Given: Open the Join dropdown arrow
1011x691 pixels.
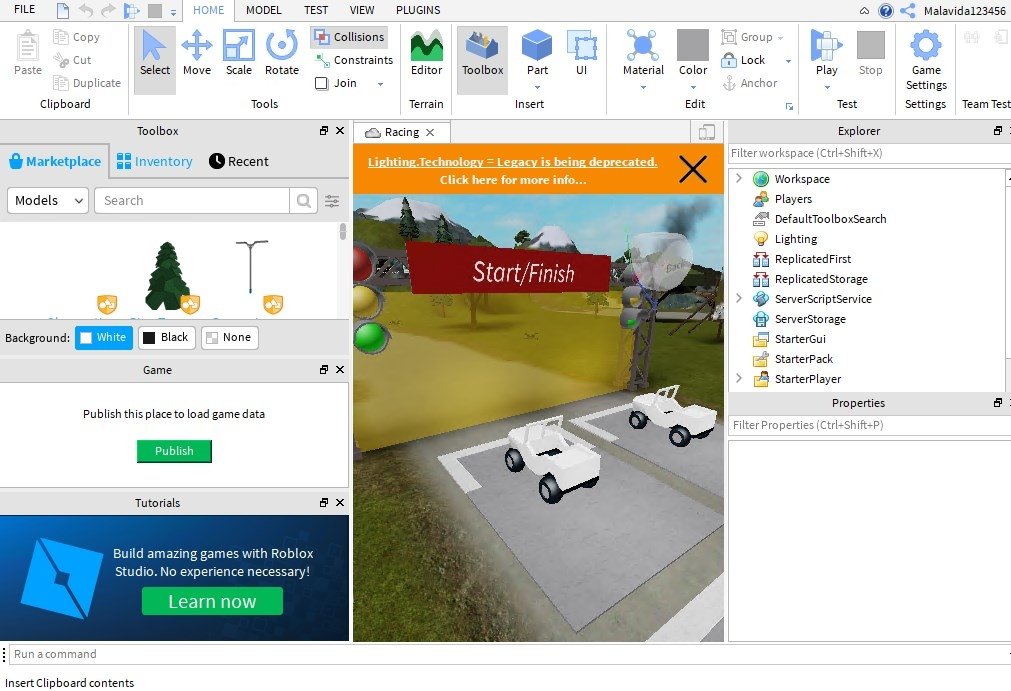Looking at the screenshot, I should [x=380, y=84].
